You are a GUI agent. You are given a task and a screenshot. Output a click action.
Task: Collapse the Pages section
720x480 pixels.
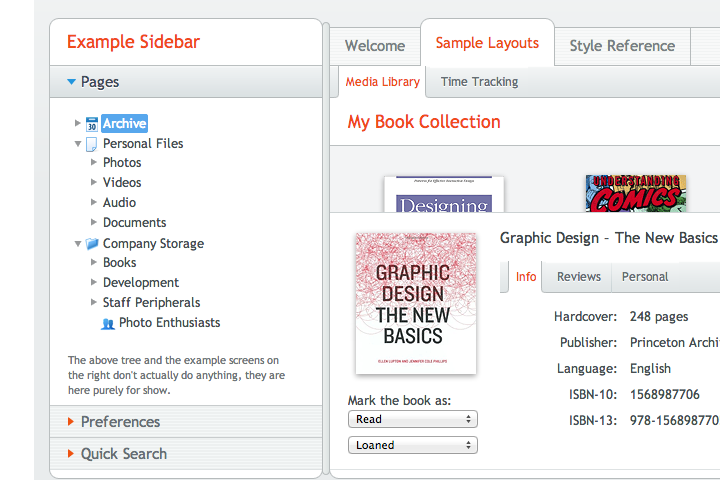coord(72,82)
